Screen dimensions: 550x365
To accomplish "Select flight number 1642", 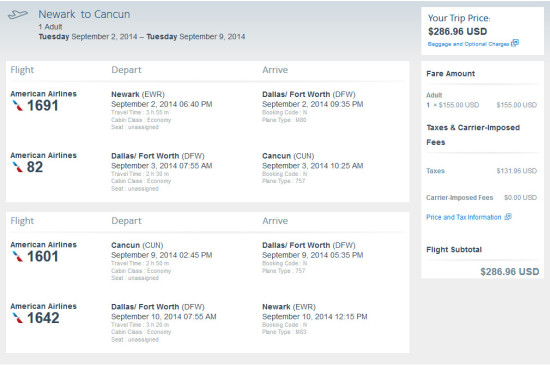I will pyautogui.click(x=43, y=318).
